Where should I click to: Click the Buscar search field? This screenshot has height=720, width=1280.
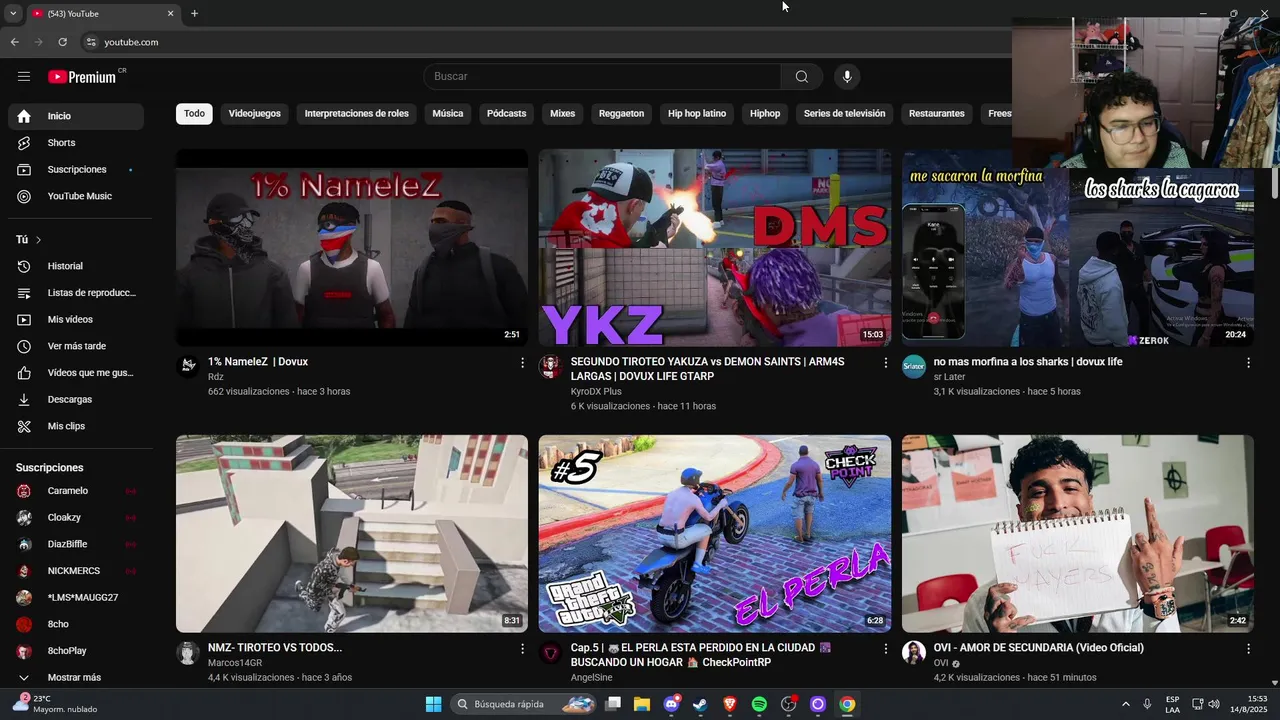(x=602, y=76)
